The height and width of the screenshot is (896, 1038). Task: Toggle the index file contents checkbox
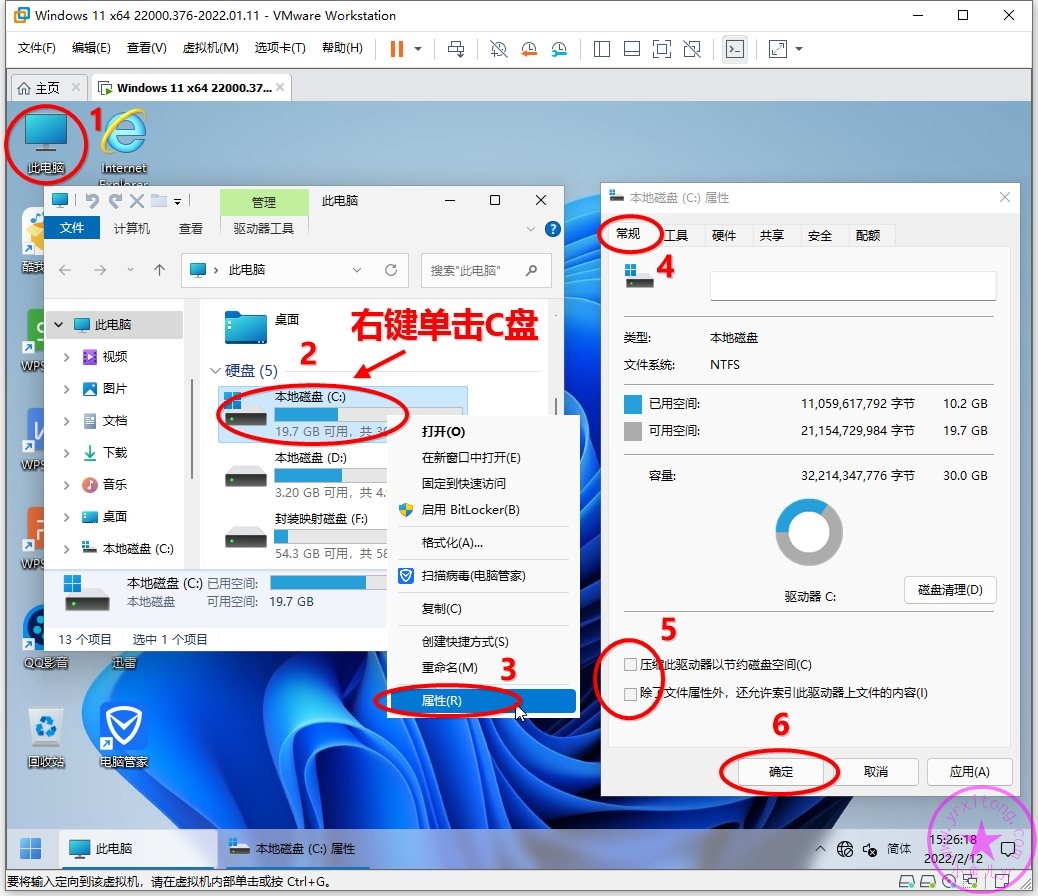coord(630,693)
